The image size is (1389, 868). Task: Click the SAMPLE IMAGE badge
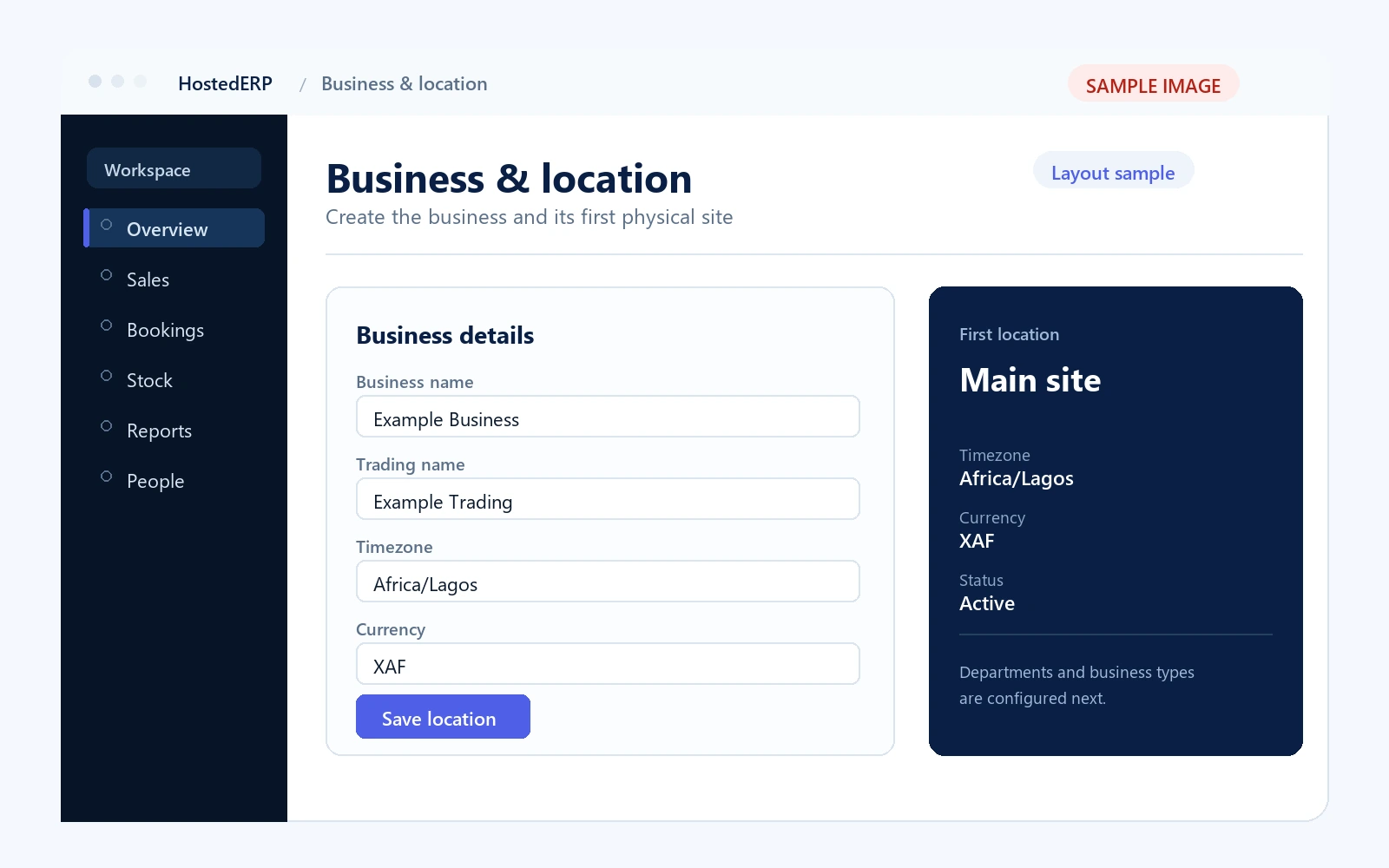(1153, 84)
